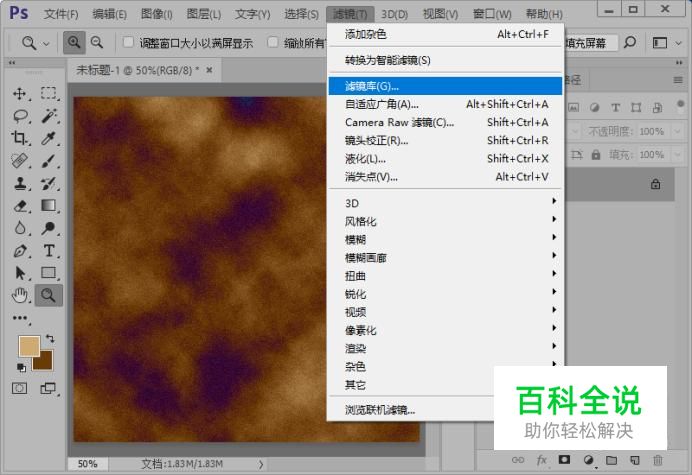This screenshot has width=692, height=475.
Task: Choose 滤镜库(G)... from the filter menu
Action: point(445,86)
